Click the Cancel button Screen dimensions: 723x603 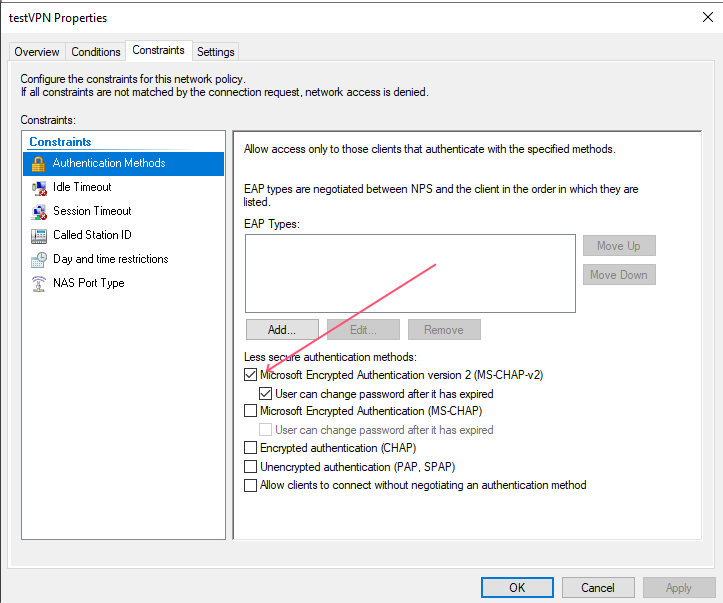click(x=598, y=587)
